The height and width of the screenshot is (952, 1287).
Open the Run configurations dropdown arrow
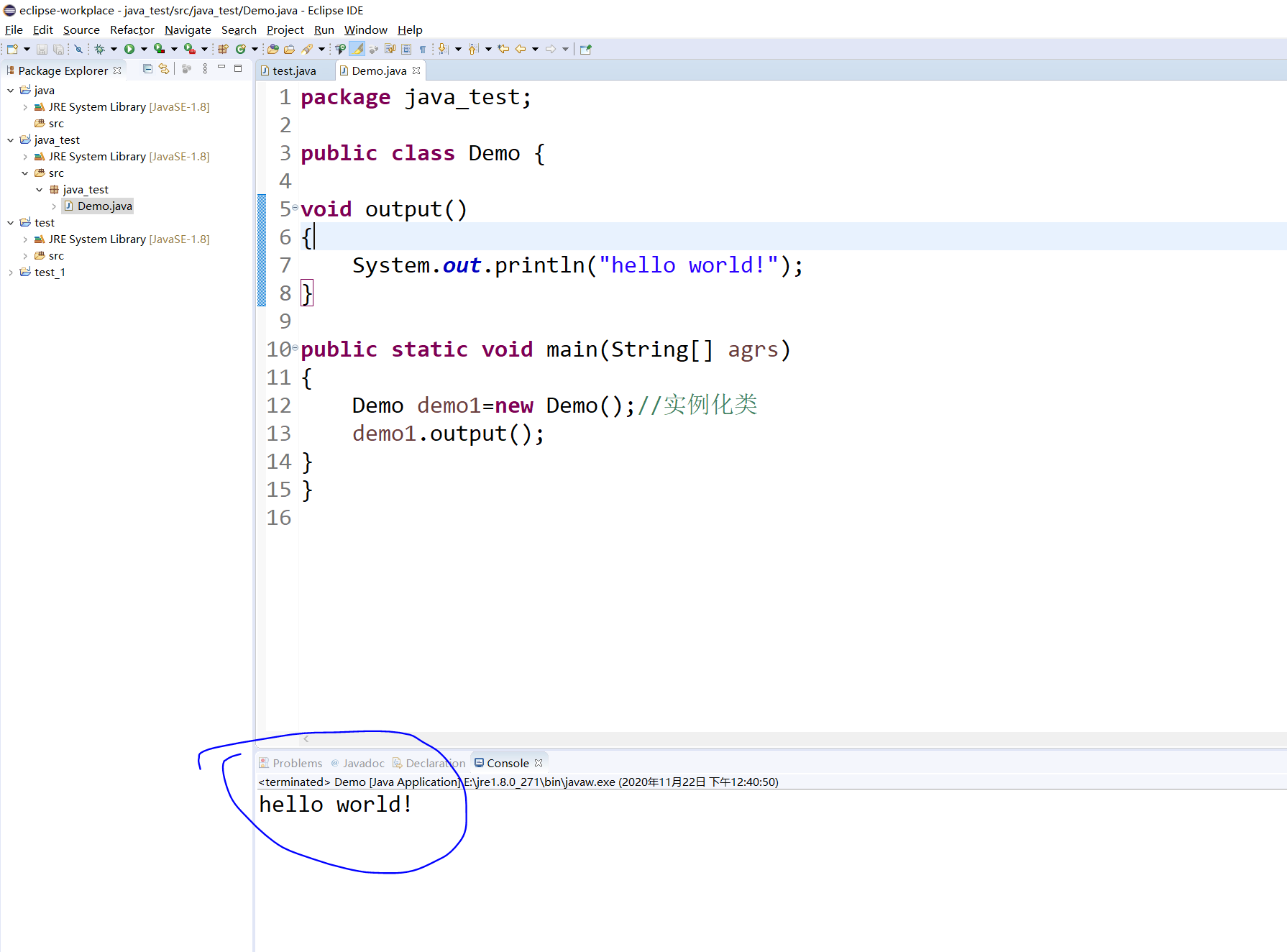coord(144,49)
